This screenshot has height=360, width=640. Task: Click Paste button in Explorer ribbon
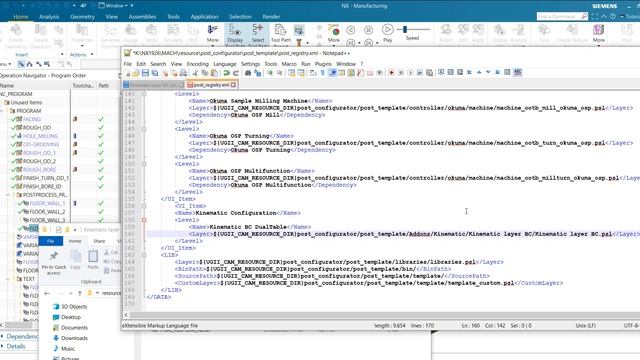tap(93, 260)
